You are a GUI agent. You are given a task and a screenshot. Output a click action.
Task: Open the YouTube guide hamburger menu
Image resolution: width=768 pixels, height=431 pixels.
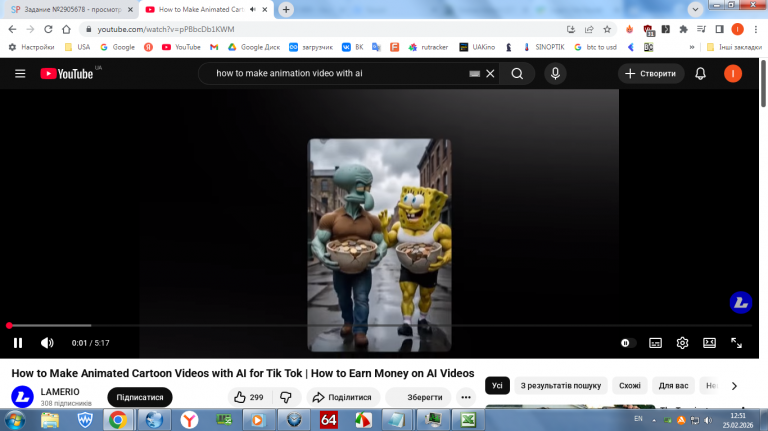tap(20, 73)
